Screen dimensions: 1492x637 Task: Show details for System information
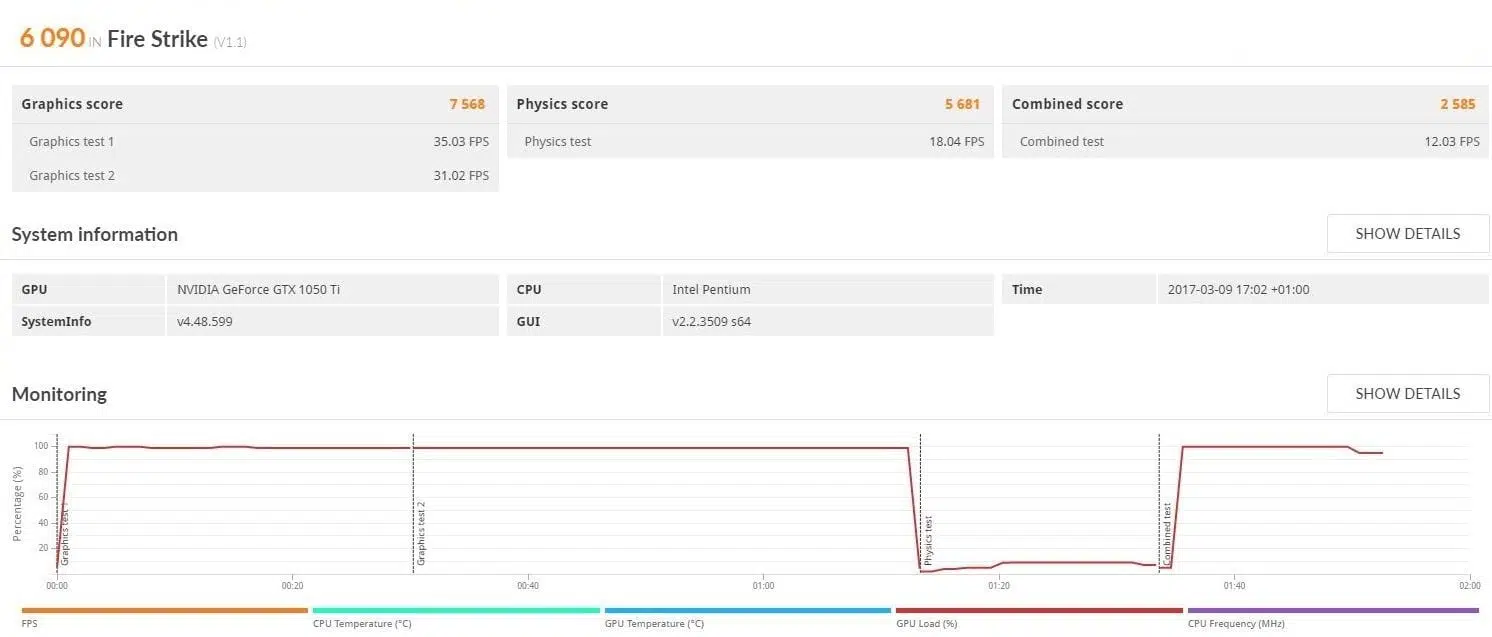[x=1408, y=234]
